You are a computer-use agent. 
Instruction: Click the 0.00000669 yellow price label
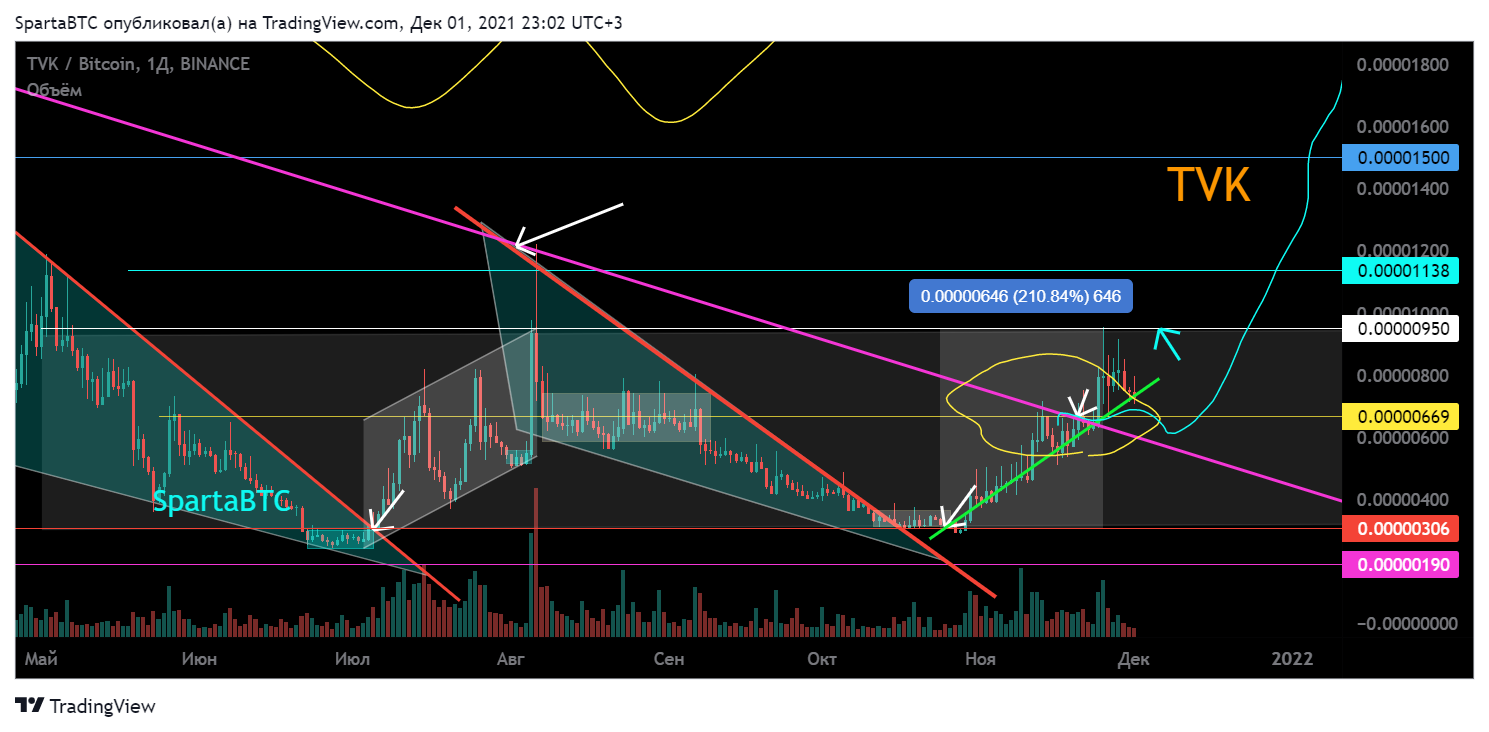point(1401,416)
